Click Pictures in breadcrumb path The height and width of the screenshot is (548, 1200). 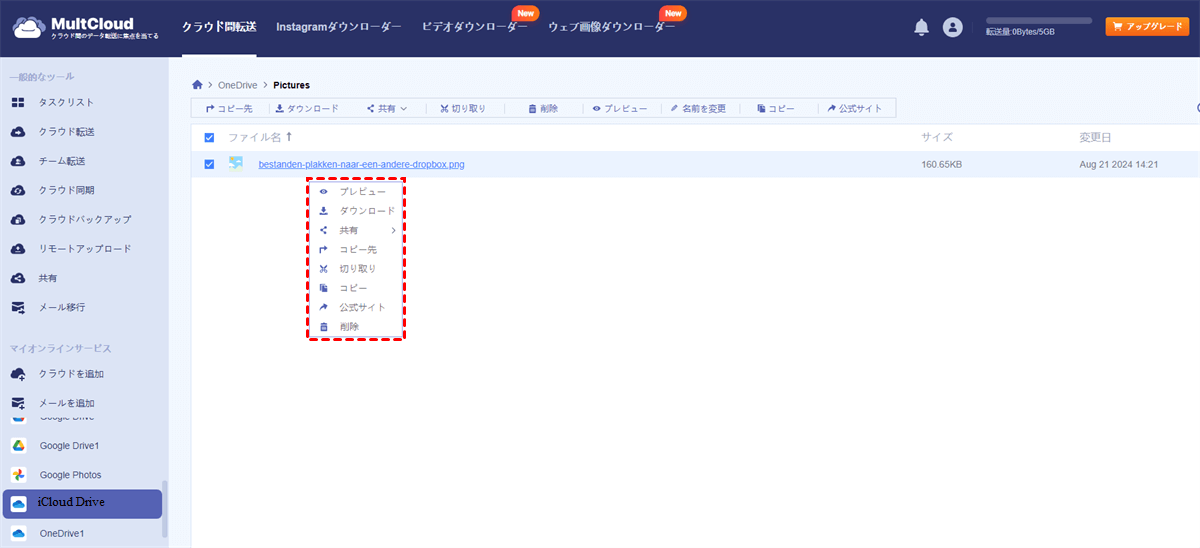(x=291, y=85)
